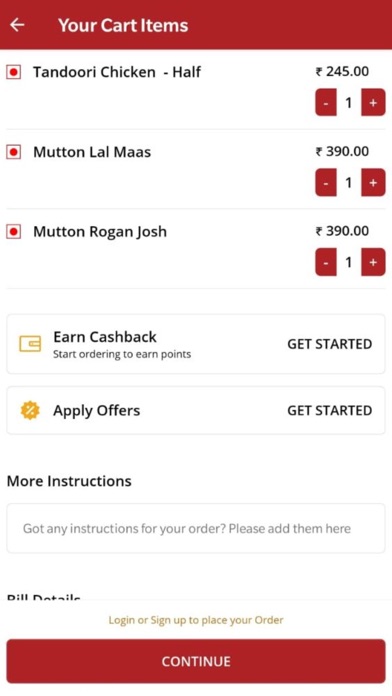Click the discount badge icon in Apply Offers
This screenshot has height=696, width=392.
click(30, 411)
